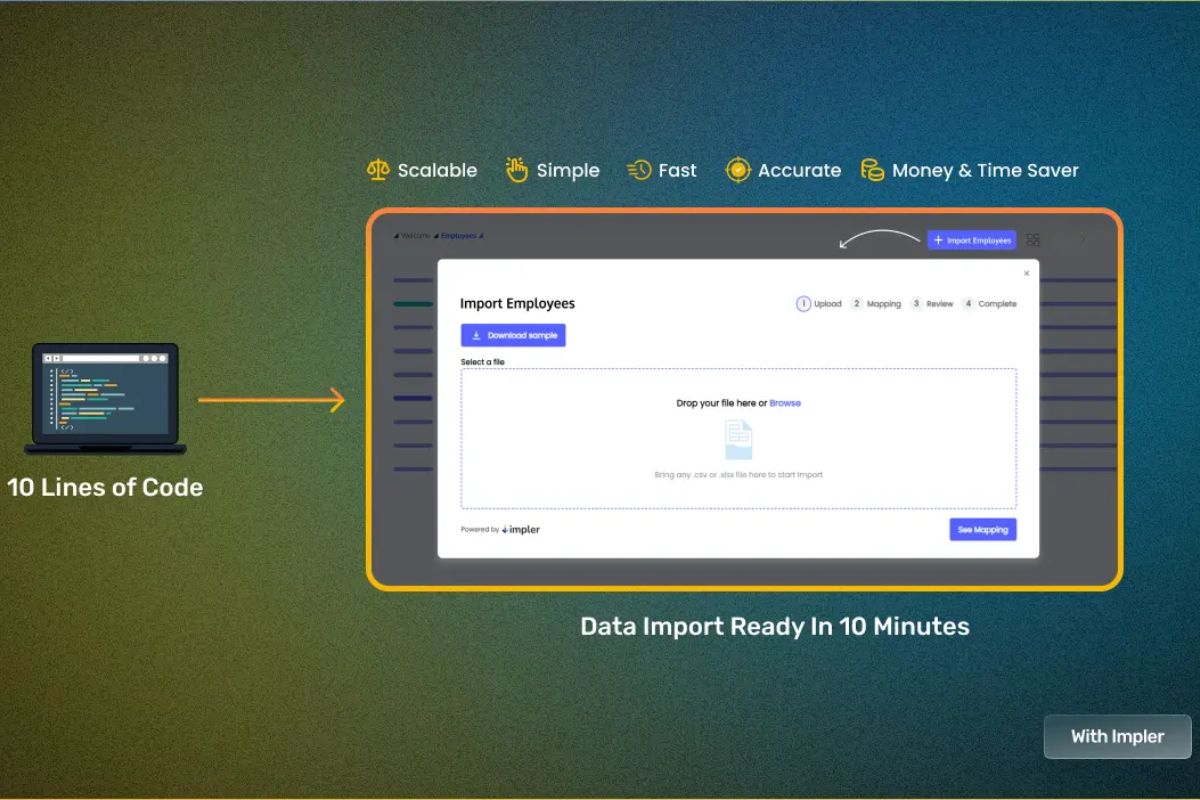Expand the Welcome breadcrumb triangle
Viewport: 1200px width, 800px height.
(x=394, y=238)
